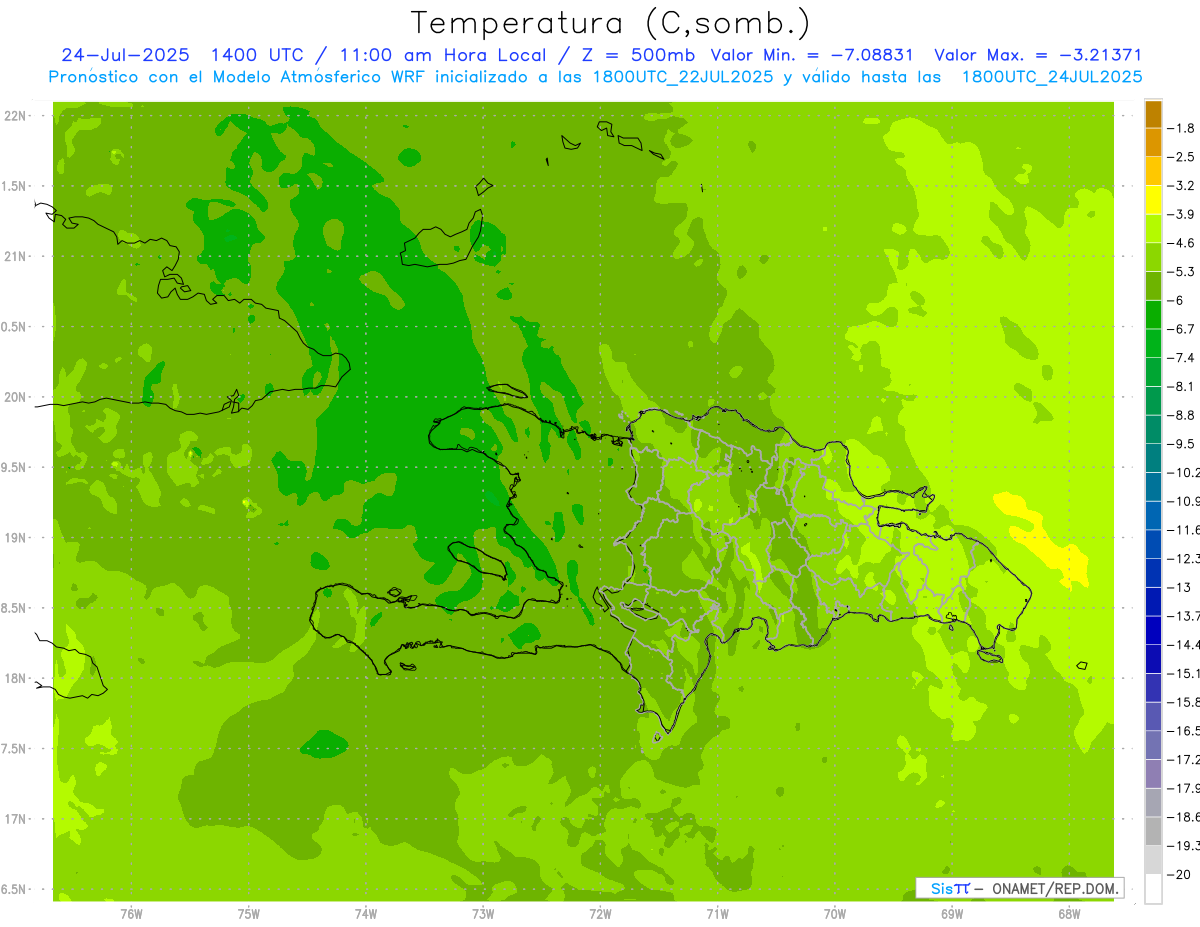Viewport: 1200px width, 927px height.
Task: Click the 'SisTT - ONAMET/REP.DOM.' credit box
Action: [x=1020, y=887]
